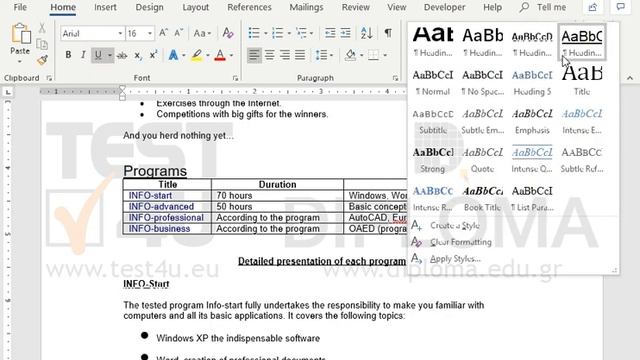This screenshot has height=360, width=640.
Task: Click the INFO-professional table link
Action: click(x=166, y=218)
